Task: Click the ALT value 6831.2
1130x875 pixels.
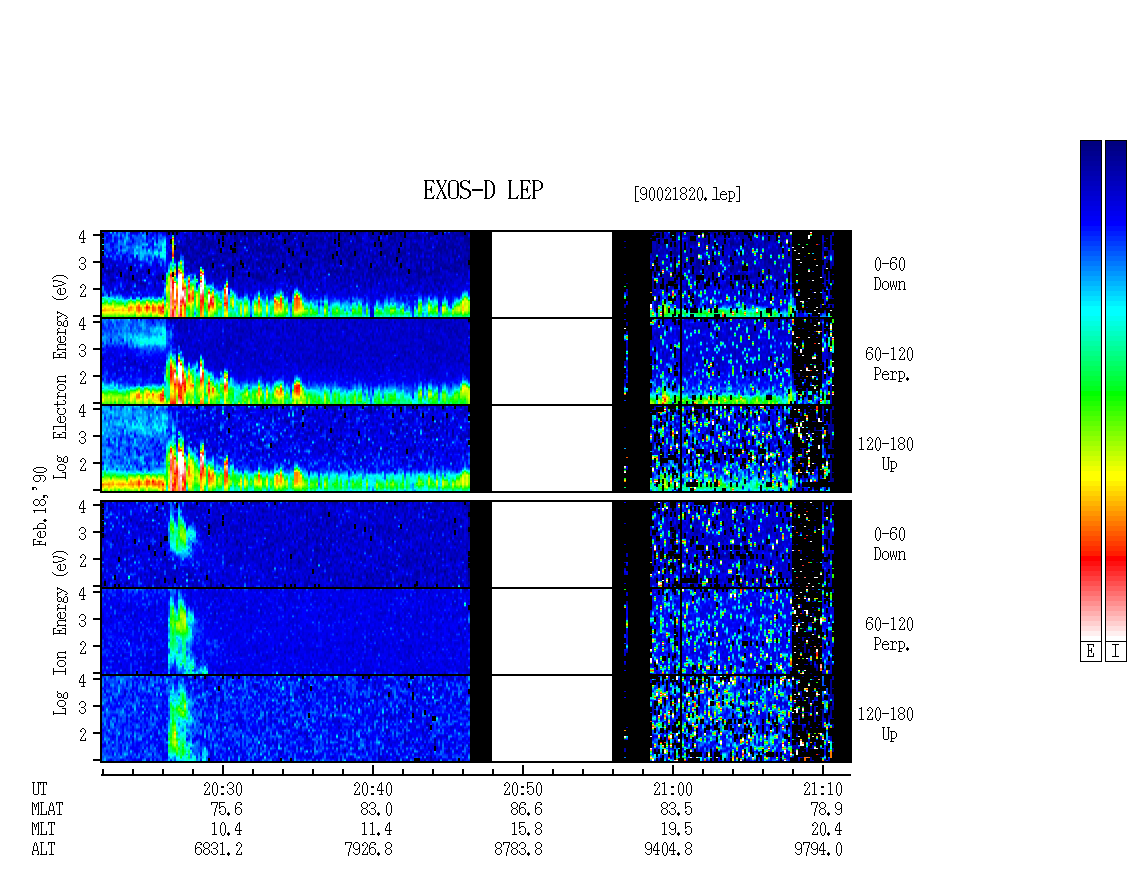Action: pyautogui.click(x=218, y=850)
